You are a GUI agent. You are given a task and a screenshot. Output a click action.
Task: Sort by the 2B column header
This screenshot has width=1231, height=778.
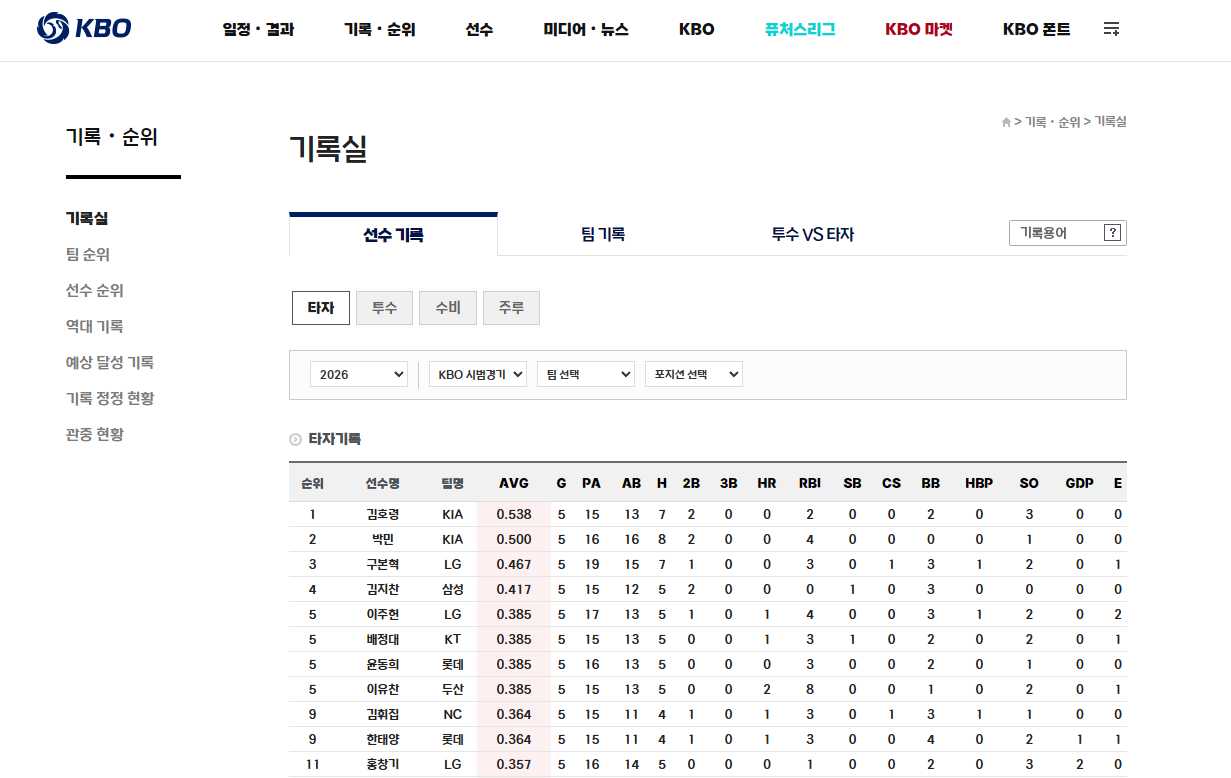(691, 483)
